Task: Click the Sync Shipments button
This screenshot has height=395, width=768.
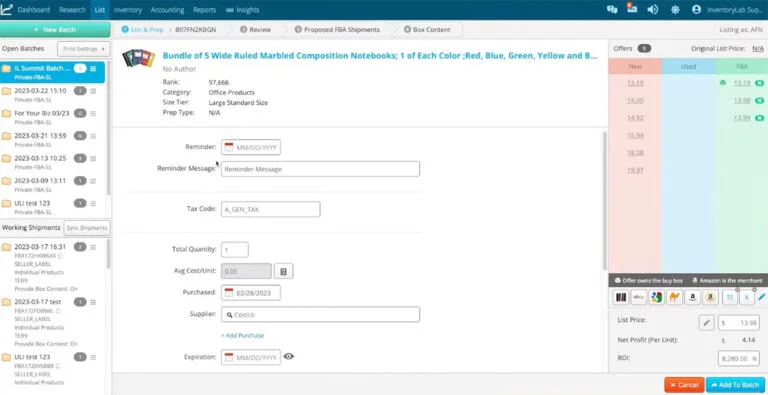Action: click(87, 228)
